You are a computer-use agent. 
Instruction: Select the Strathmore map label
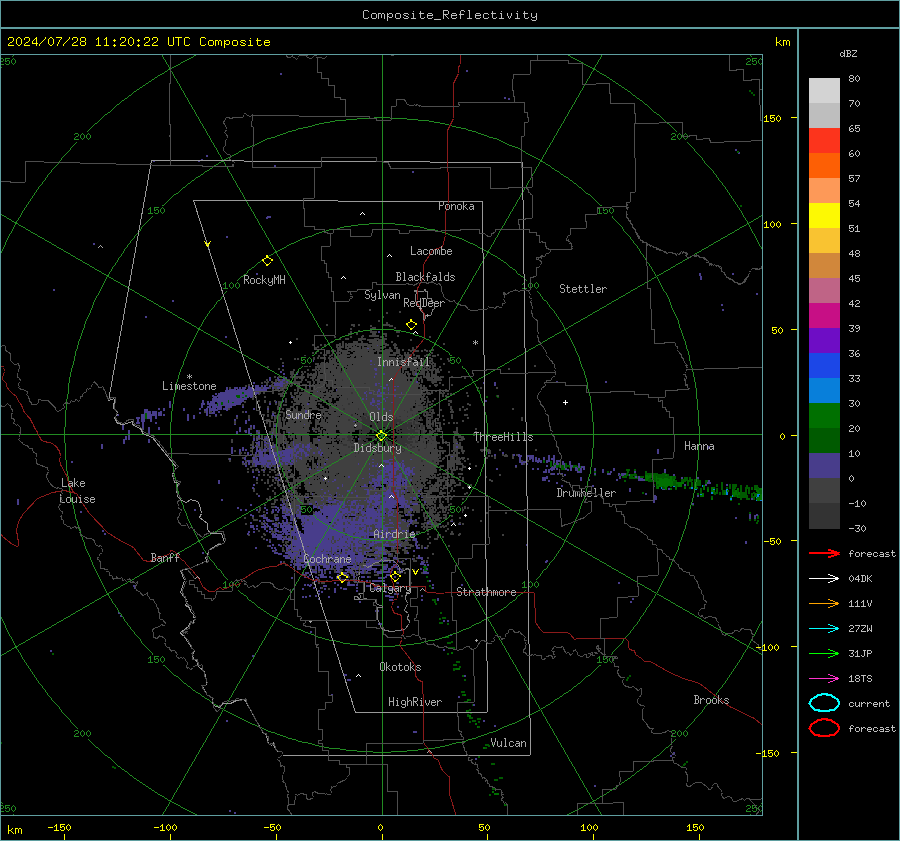pos(486,592)
